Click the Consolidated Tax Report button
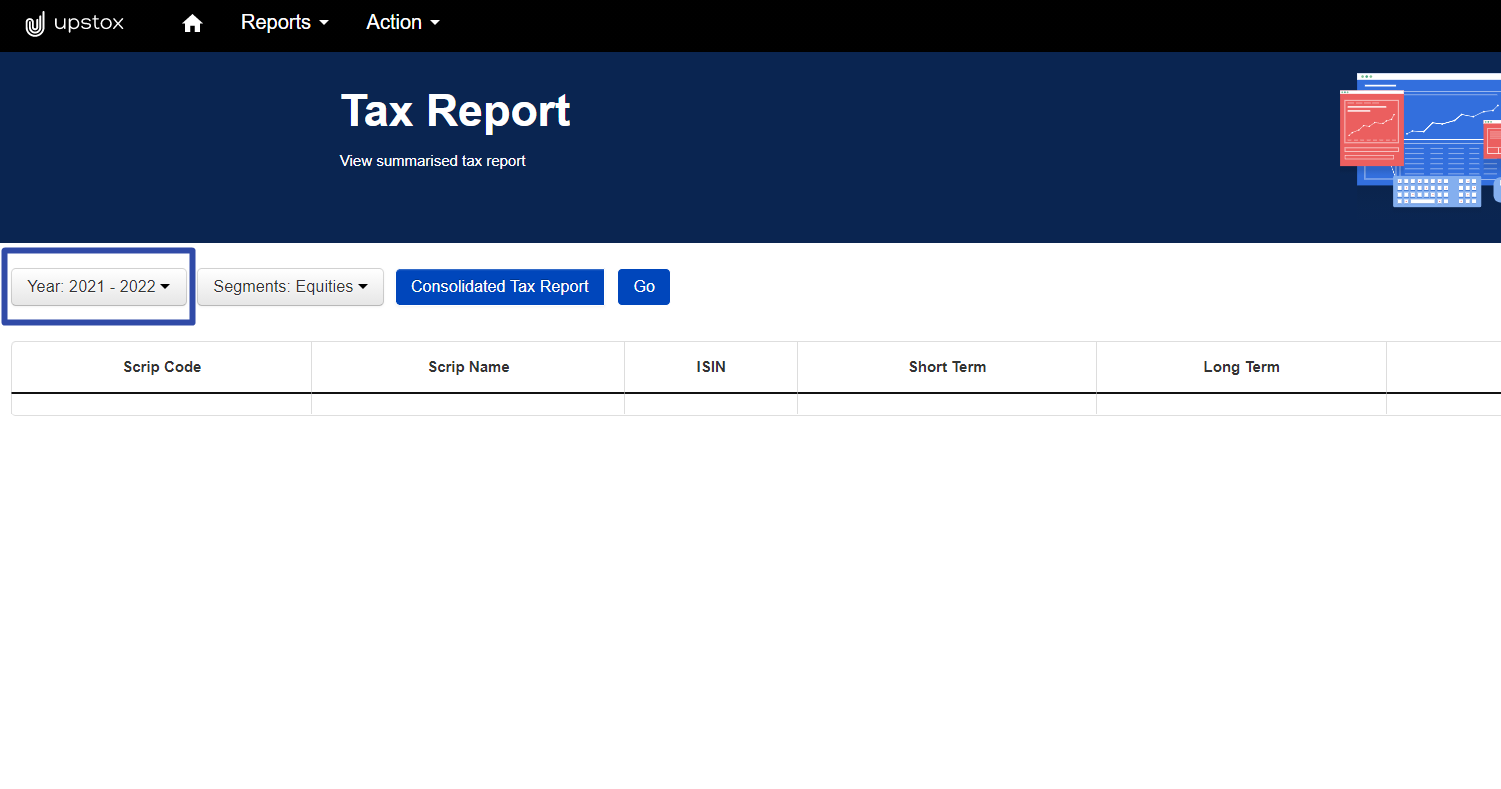The image size is (1501, 789). (500, 286)
